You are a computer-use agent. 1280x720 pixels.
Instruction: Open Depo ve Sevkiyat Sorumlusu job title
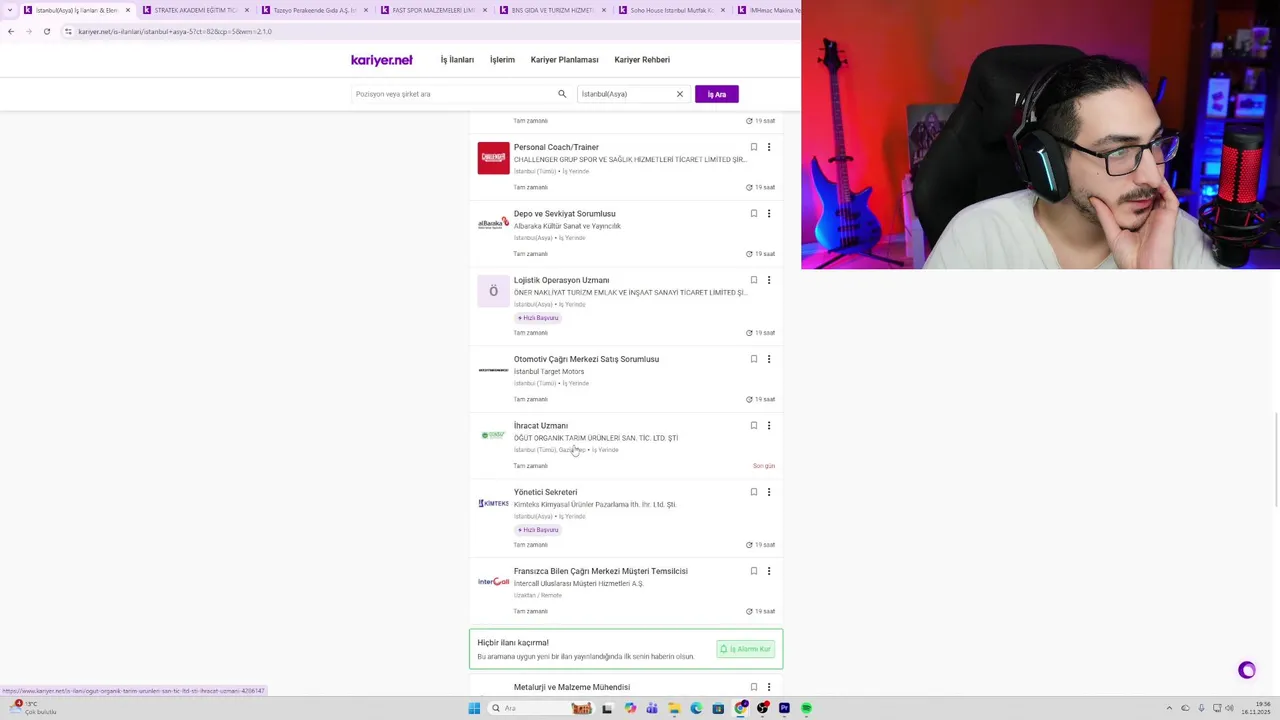(565, 213)
